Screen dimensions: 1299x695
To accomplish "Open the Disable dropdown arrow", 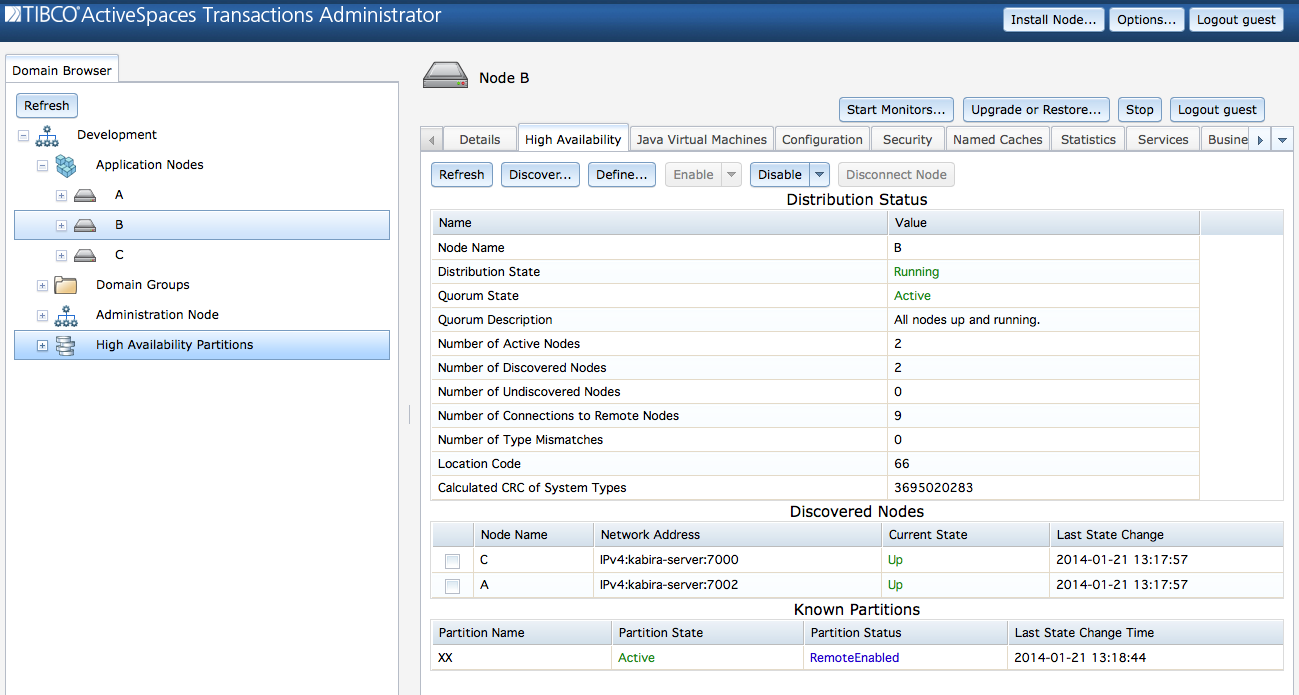I will point(819,174).
